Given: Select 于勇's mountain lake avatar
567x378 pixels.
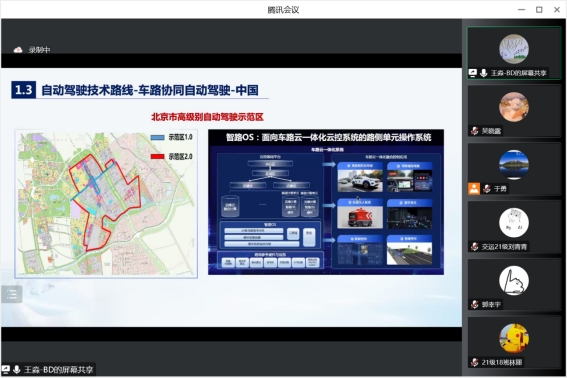Looking at the screenshot, I should tap(514, 165).
